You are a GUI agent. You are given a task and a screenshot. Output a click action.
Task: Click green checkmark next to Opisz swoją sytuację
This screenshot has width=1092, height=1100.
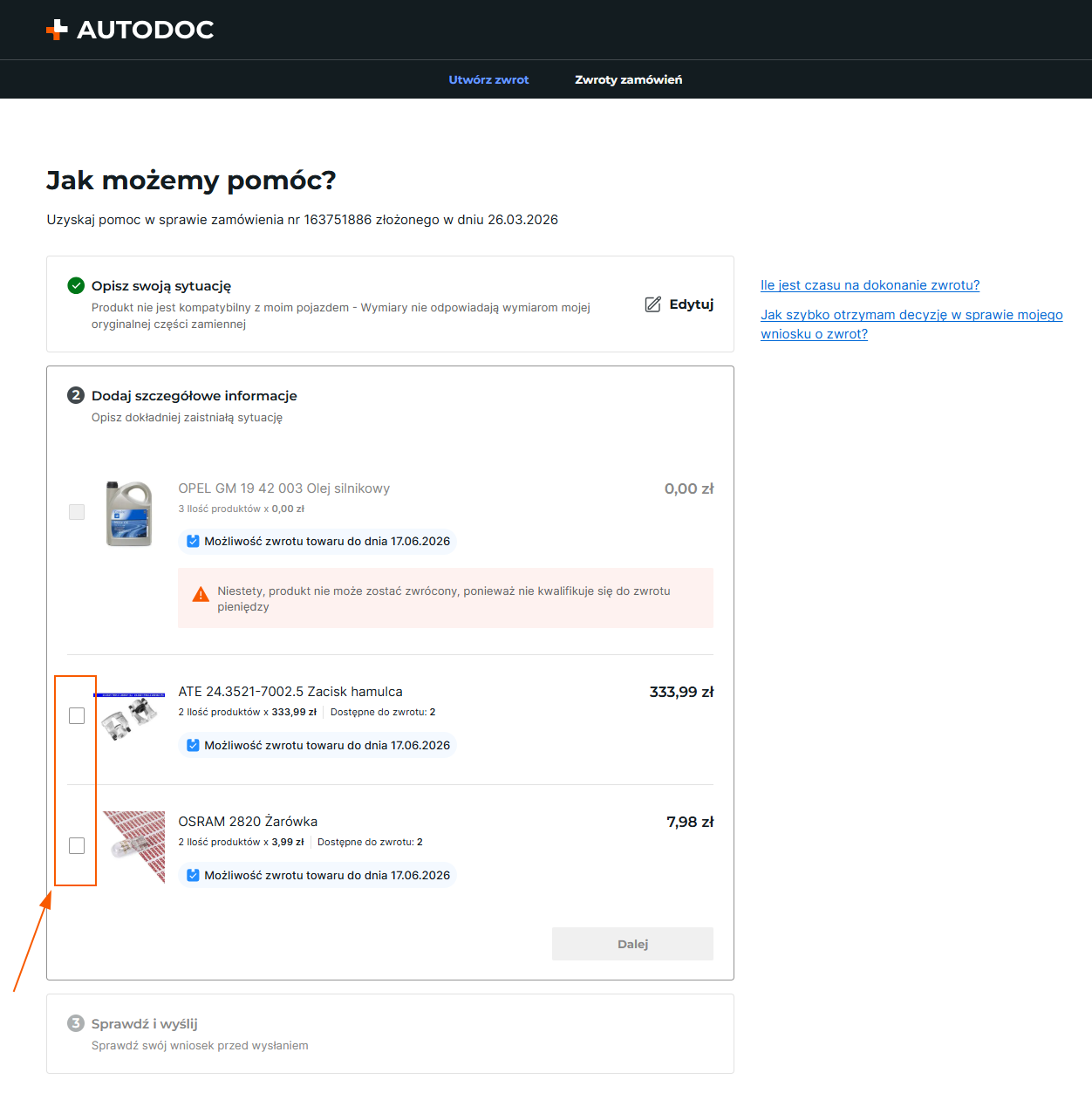[x=76, y=285]
